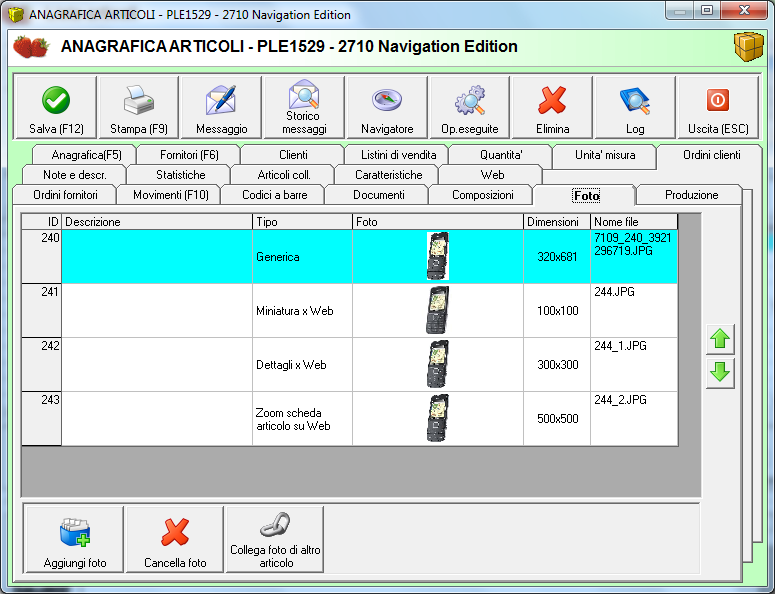
Task: Click file name '244_1.JPG' cell
Action: click(x=634, y=365)
